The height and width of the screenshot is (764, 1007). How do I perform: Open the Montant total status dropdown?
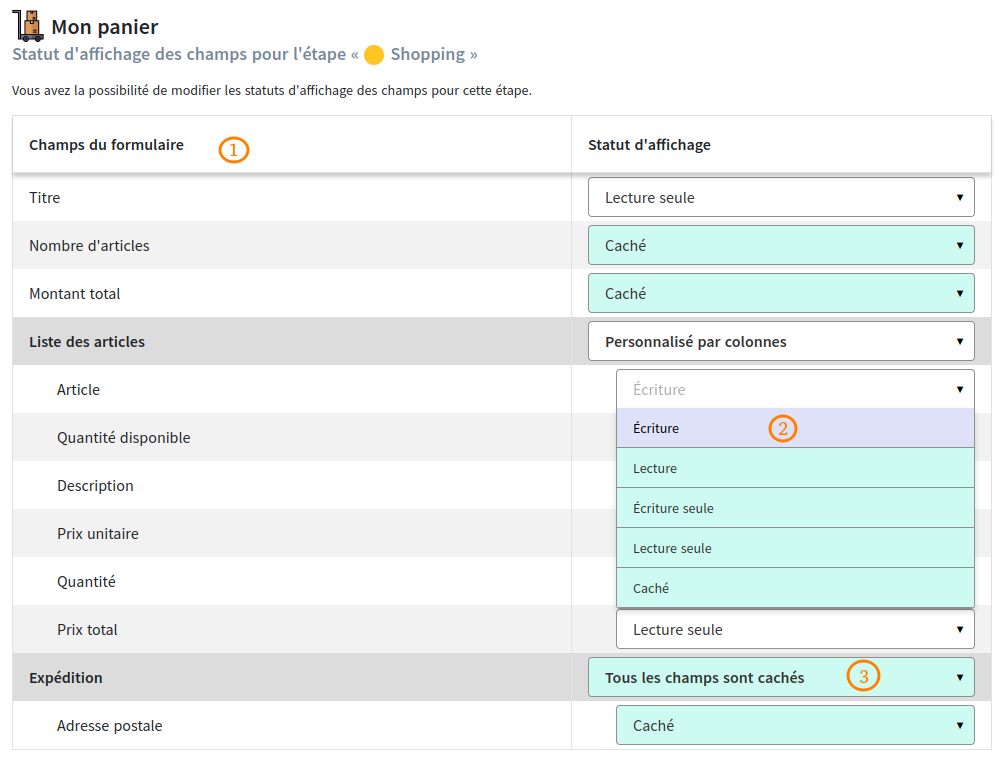[x=780, y=293]
